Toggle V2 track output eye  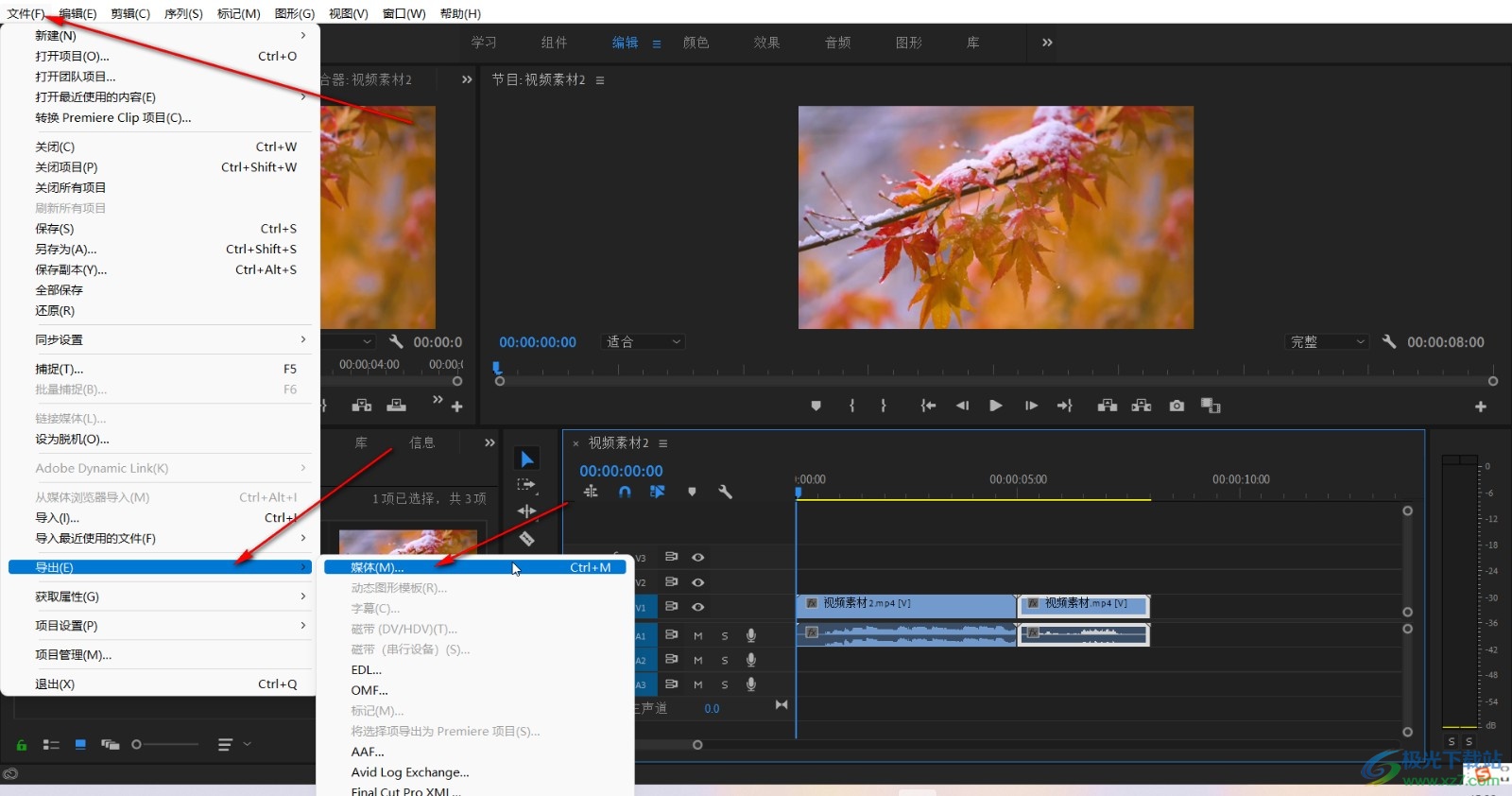click(x=698, y=581)
